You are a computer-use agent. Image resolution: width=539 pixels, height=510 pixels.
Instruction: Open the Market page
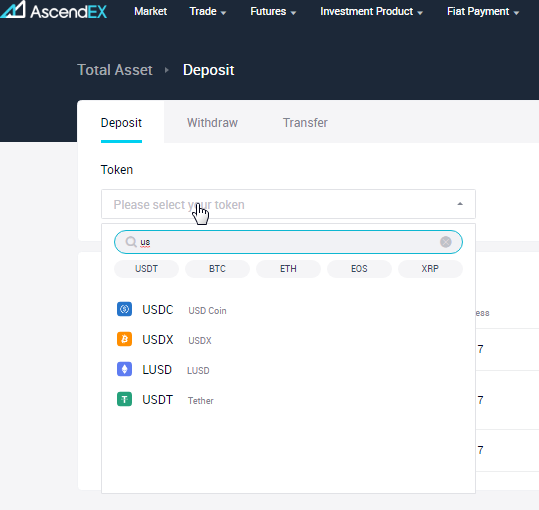[x=151, y=11]
